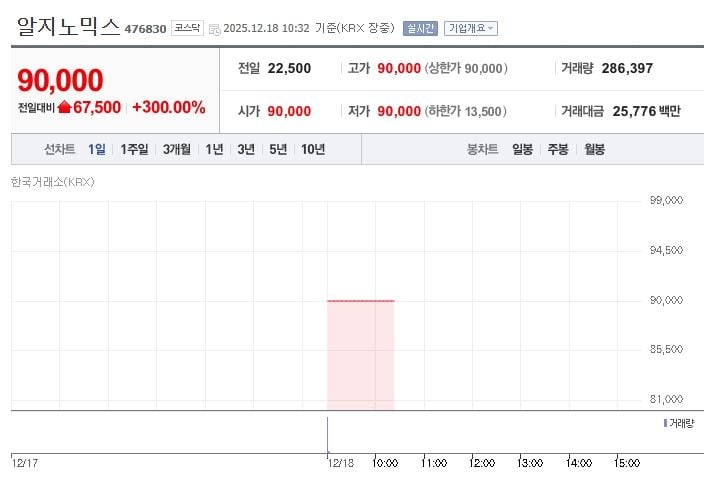This screenshot has height=492, width=704.
Task: Click the volume bar at 12/18 open
Action: pyautogui.click(x=327, y=435)
